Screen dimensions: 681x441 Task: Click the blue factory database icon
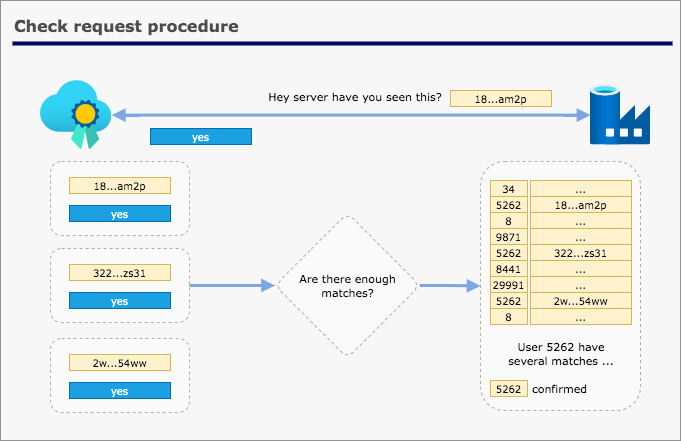619,115
